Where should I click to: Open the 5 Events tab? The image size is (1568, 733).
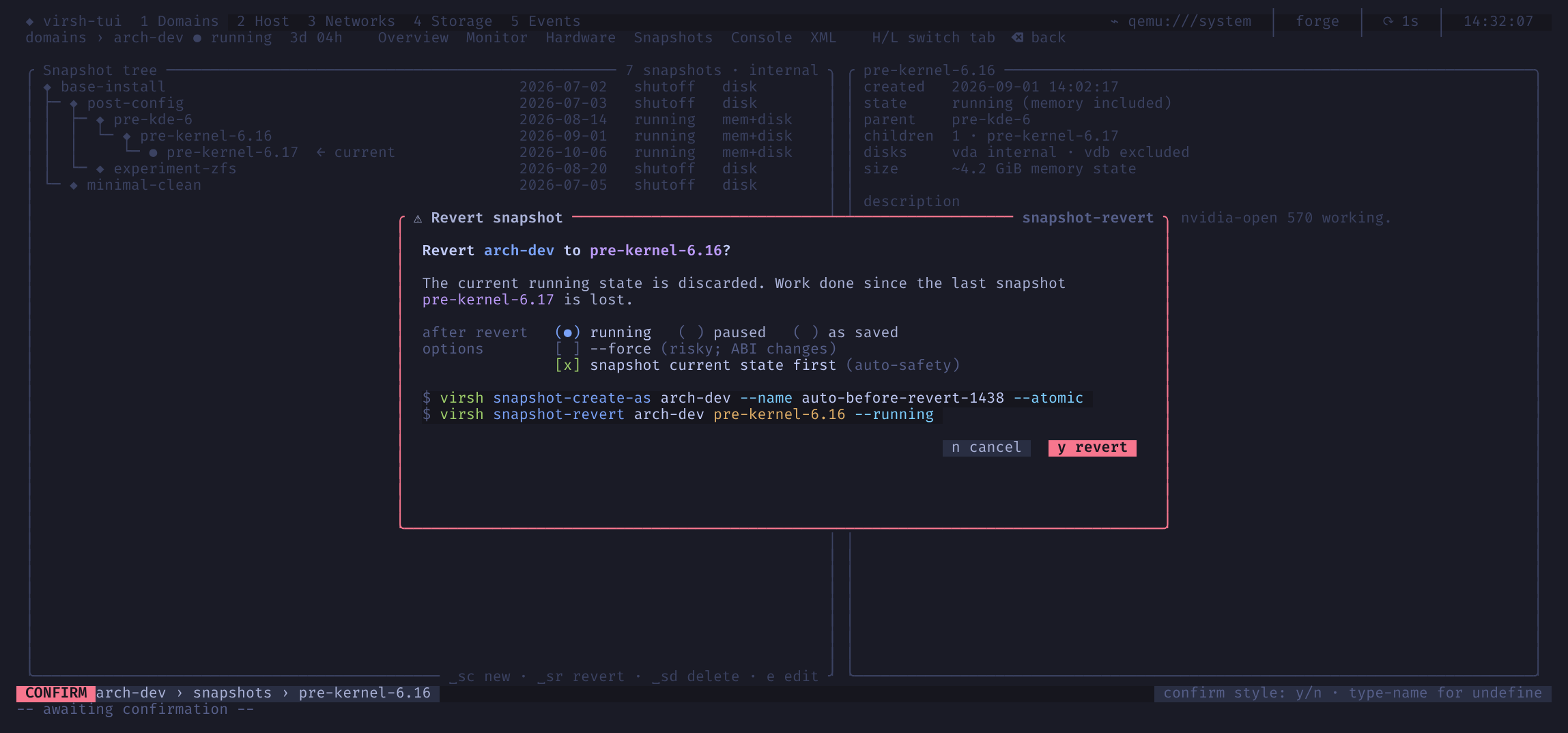pyautogui.click(x=545, y=21)
